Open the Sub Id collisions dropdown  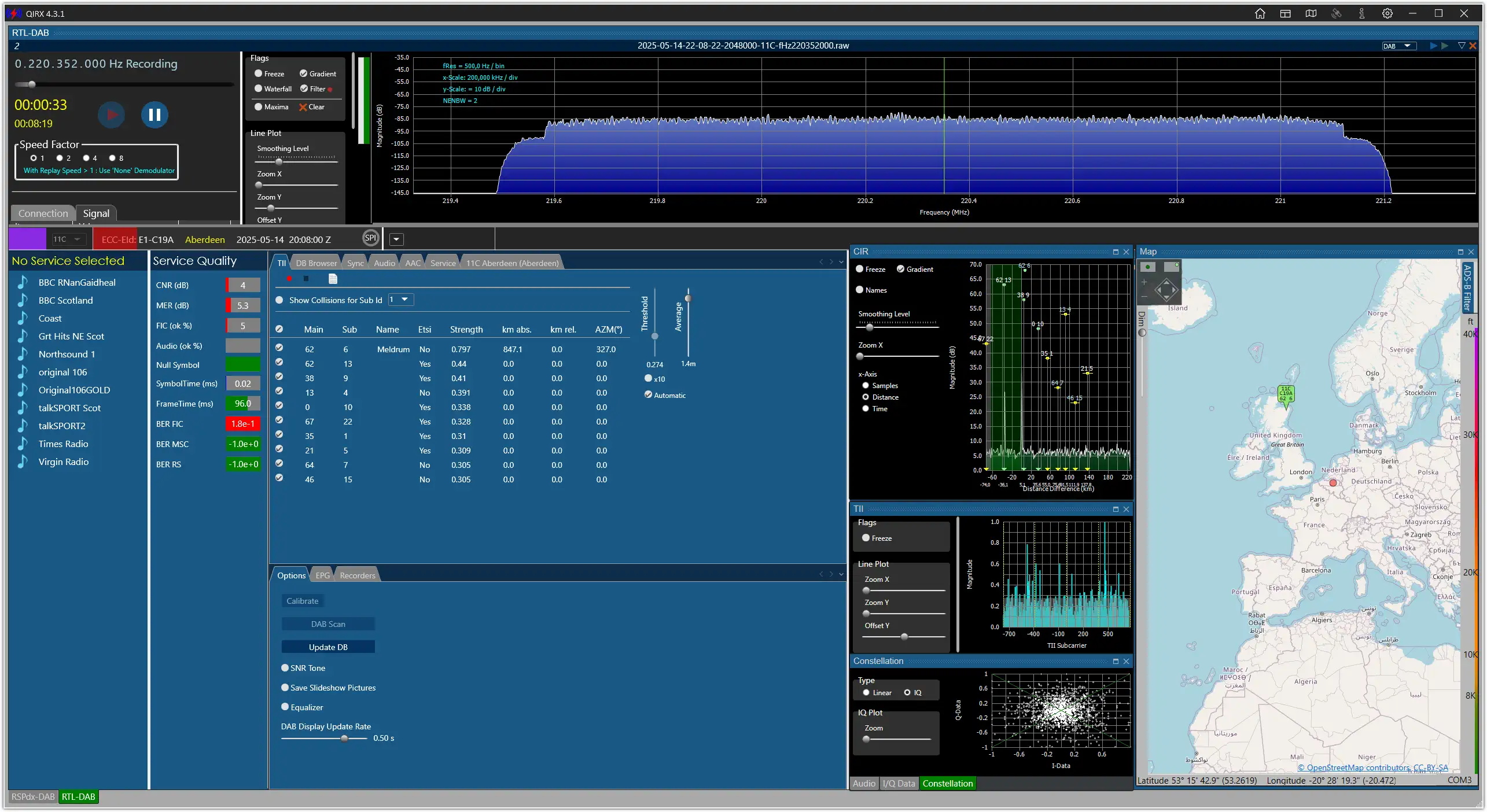401,300
